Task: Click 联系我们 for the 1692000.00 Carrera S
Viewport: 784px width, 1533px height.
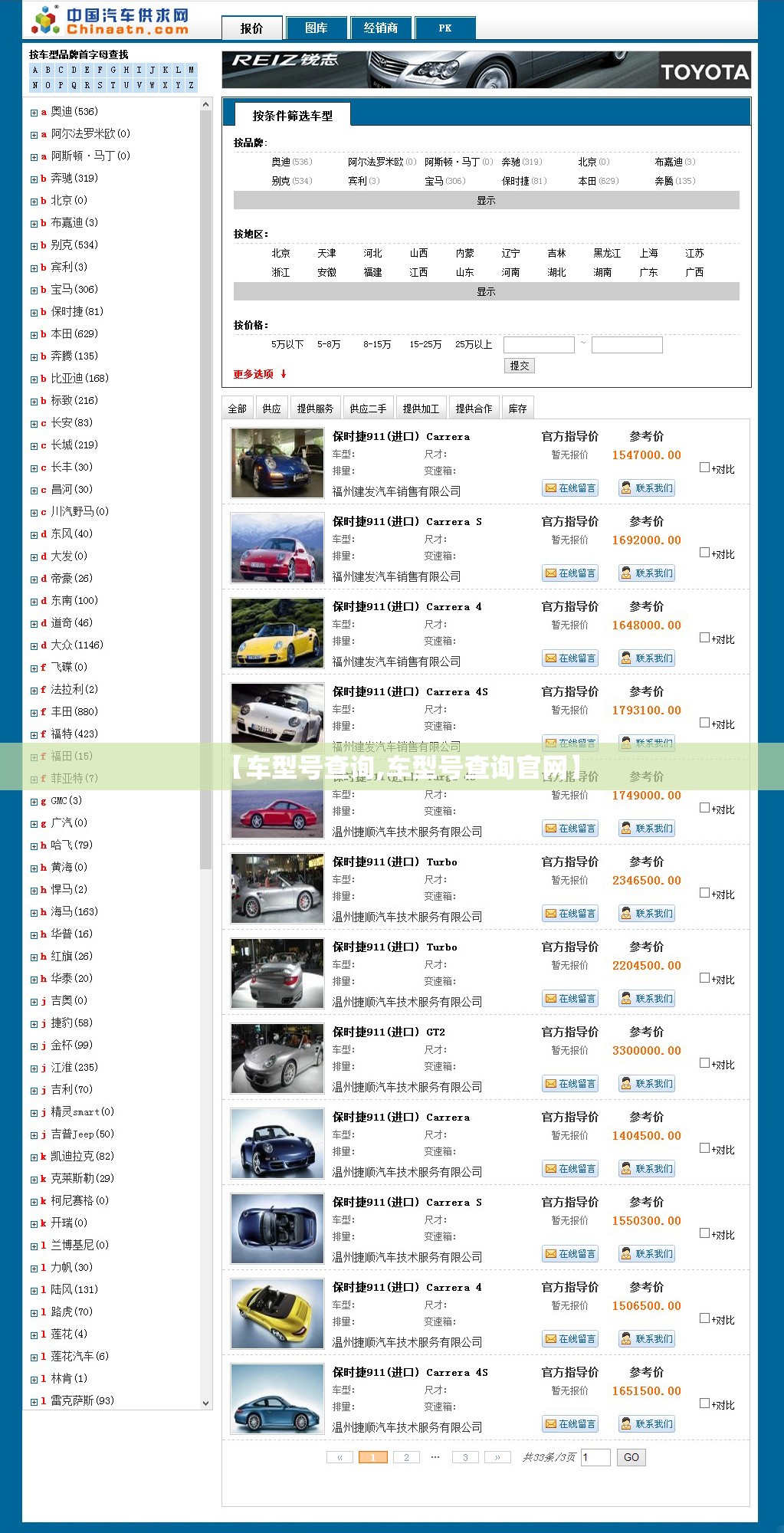Action: 647,573
